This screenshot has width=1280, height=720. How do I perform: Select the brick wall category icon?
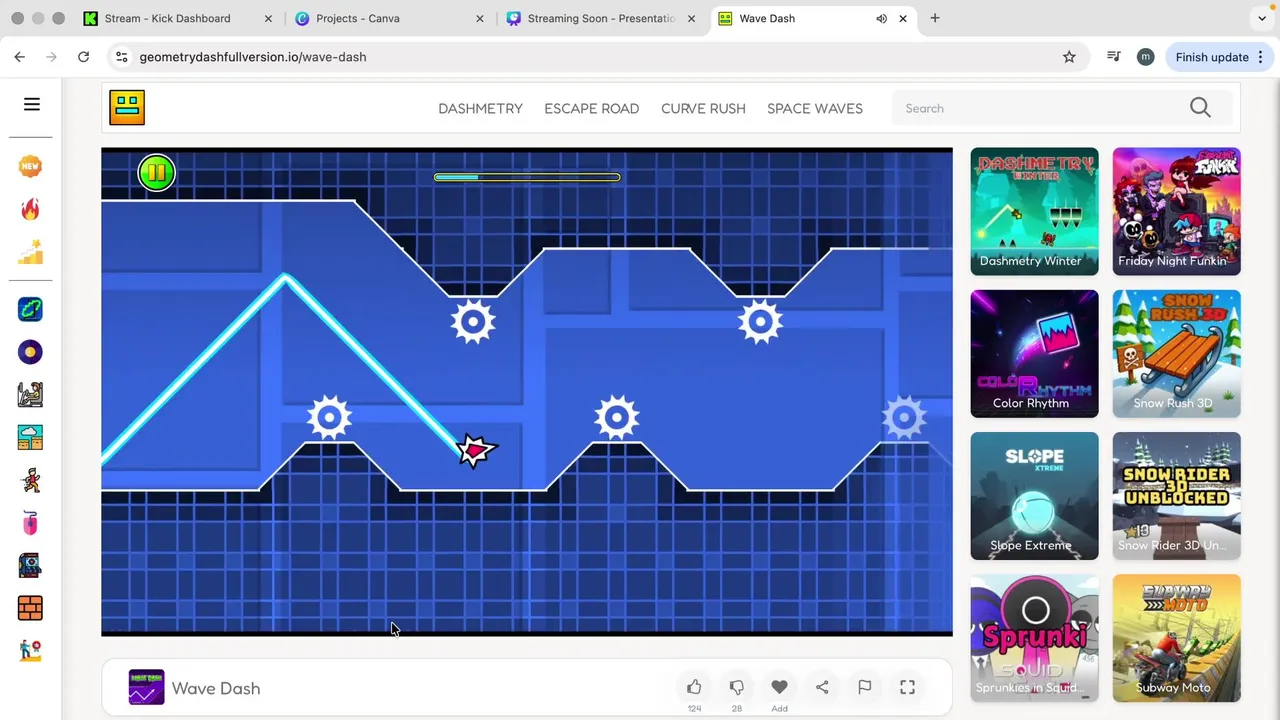click(x=30, y=608)
